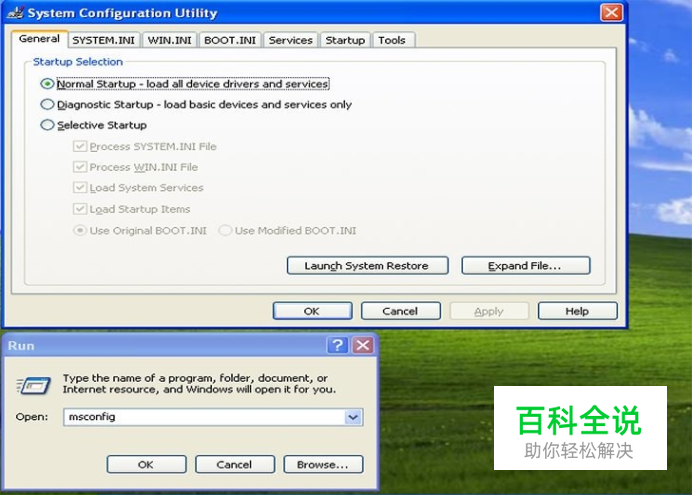Click the Startup Selection group label
Image resolution: width=692 pixels, height=495 pixels.
[x=78, y=62]
